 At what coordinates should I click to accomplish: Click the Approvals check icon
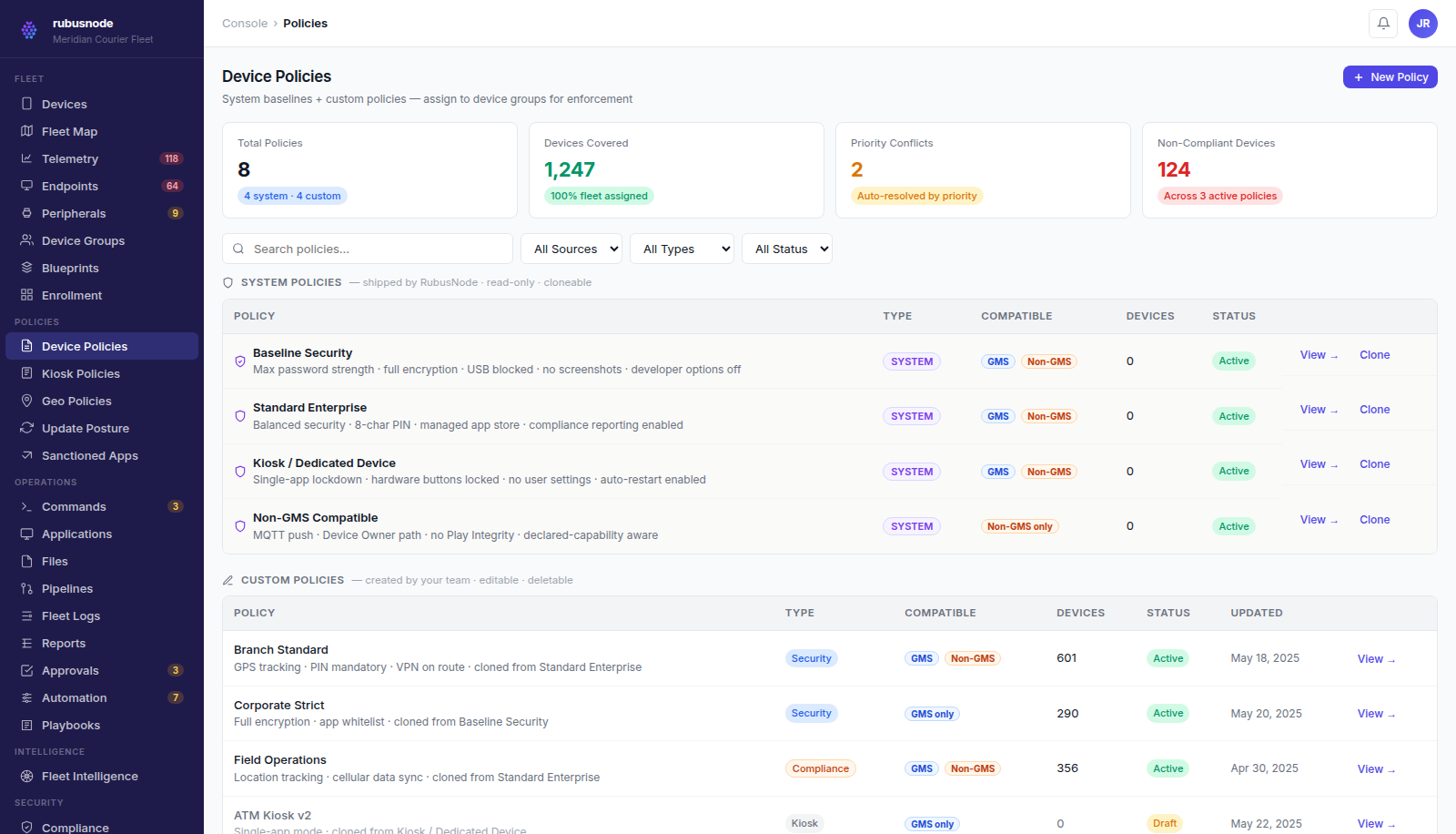[x=27, y=670]
